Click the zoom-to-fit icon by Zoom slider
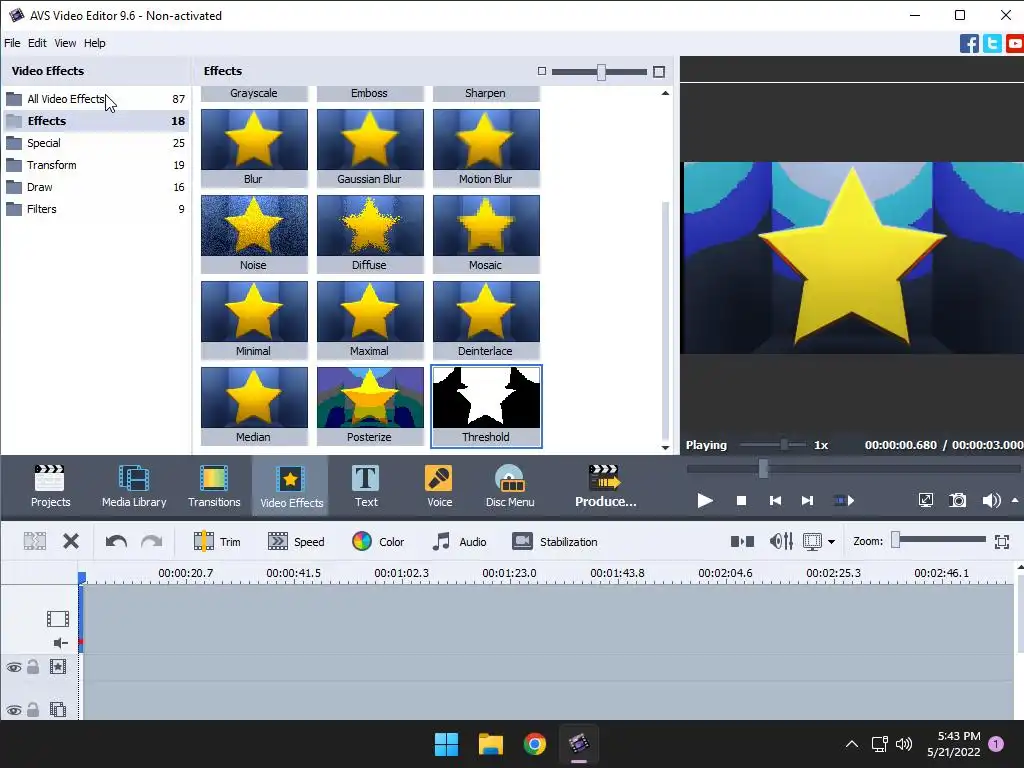The height and width of the screenshot is (768, 1024). pyautogui.click(x=1002, y=541)
